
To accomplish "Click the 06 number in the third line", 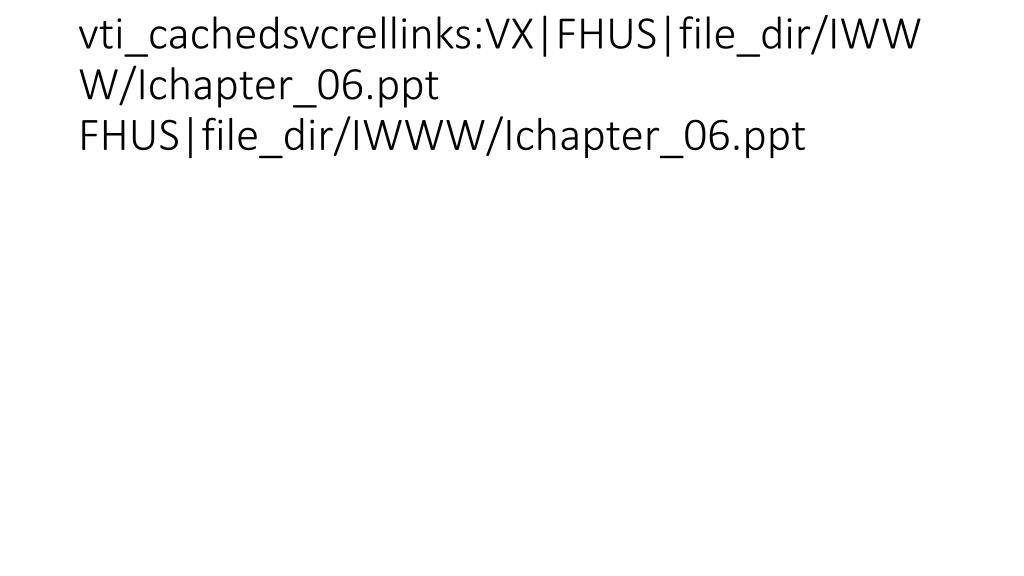I will [x=705, y=136].
